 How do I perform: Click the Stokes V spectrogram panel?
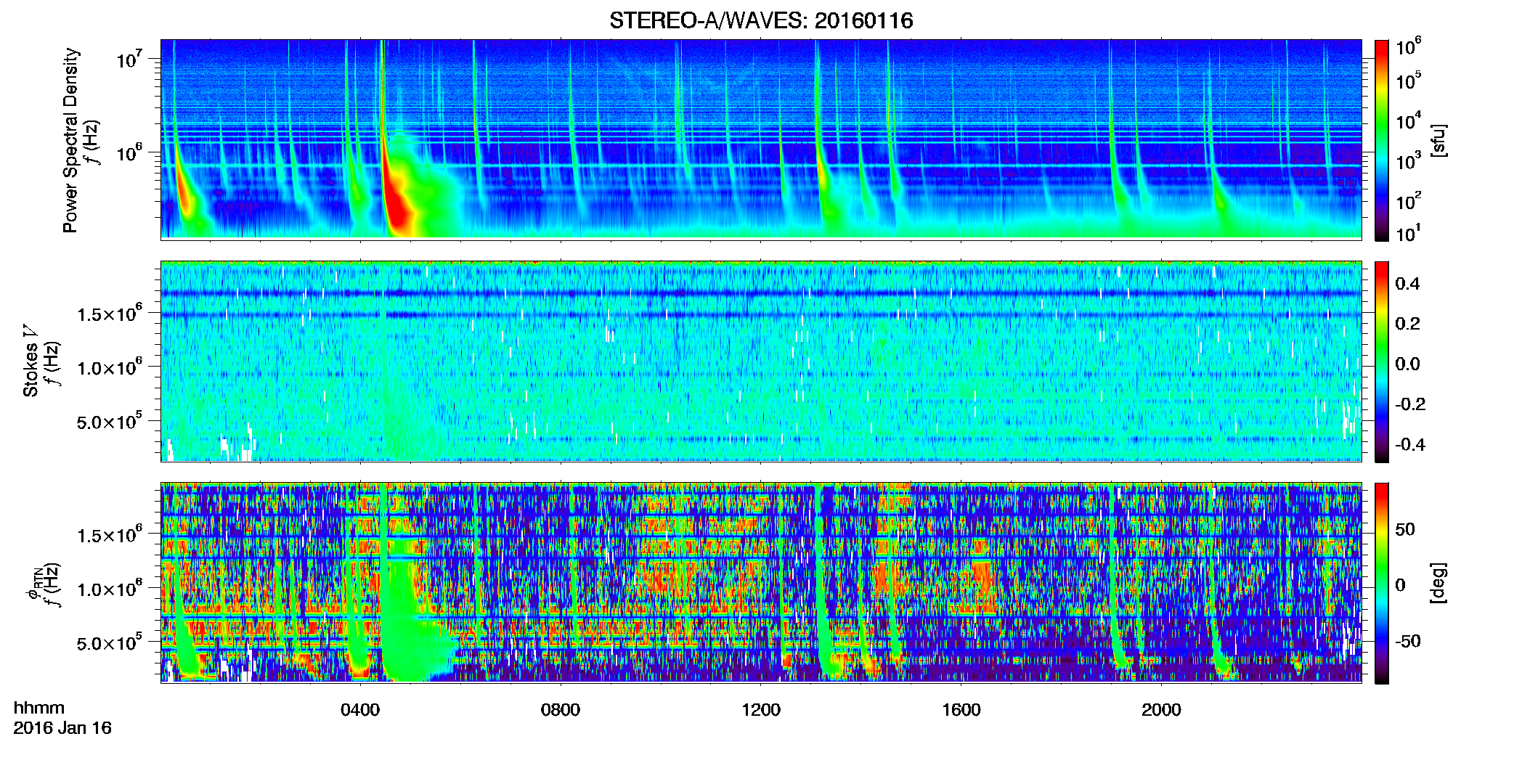[761, 361]
